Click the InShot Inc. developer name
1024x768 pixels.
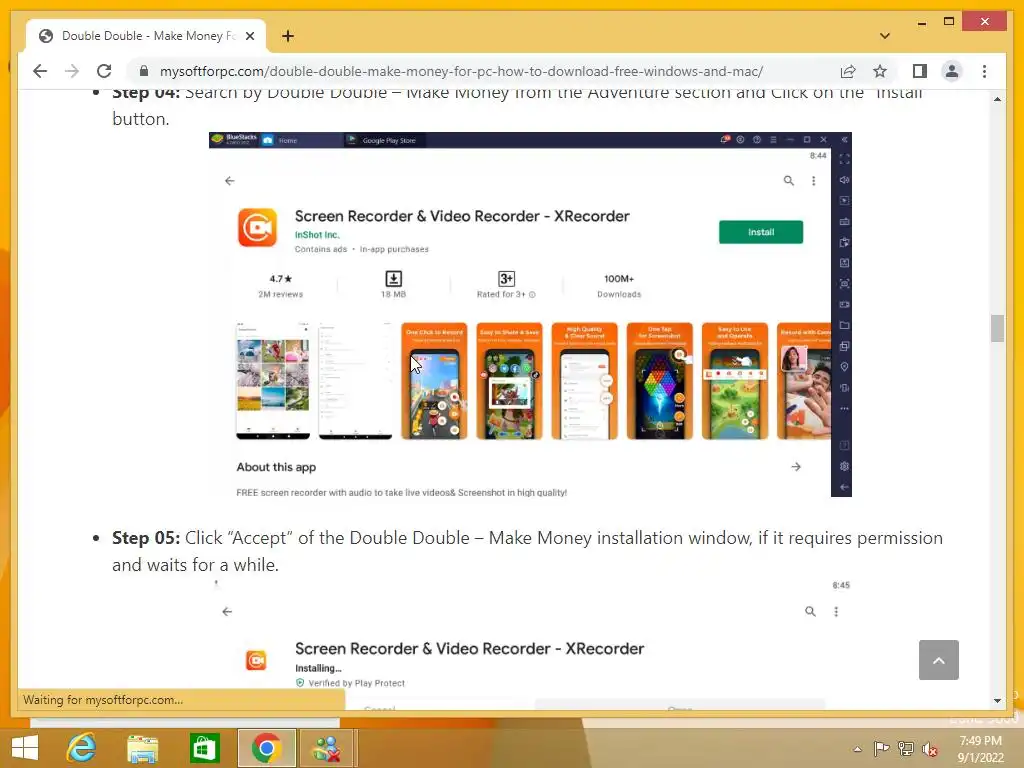[x=317, y=235]
